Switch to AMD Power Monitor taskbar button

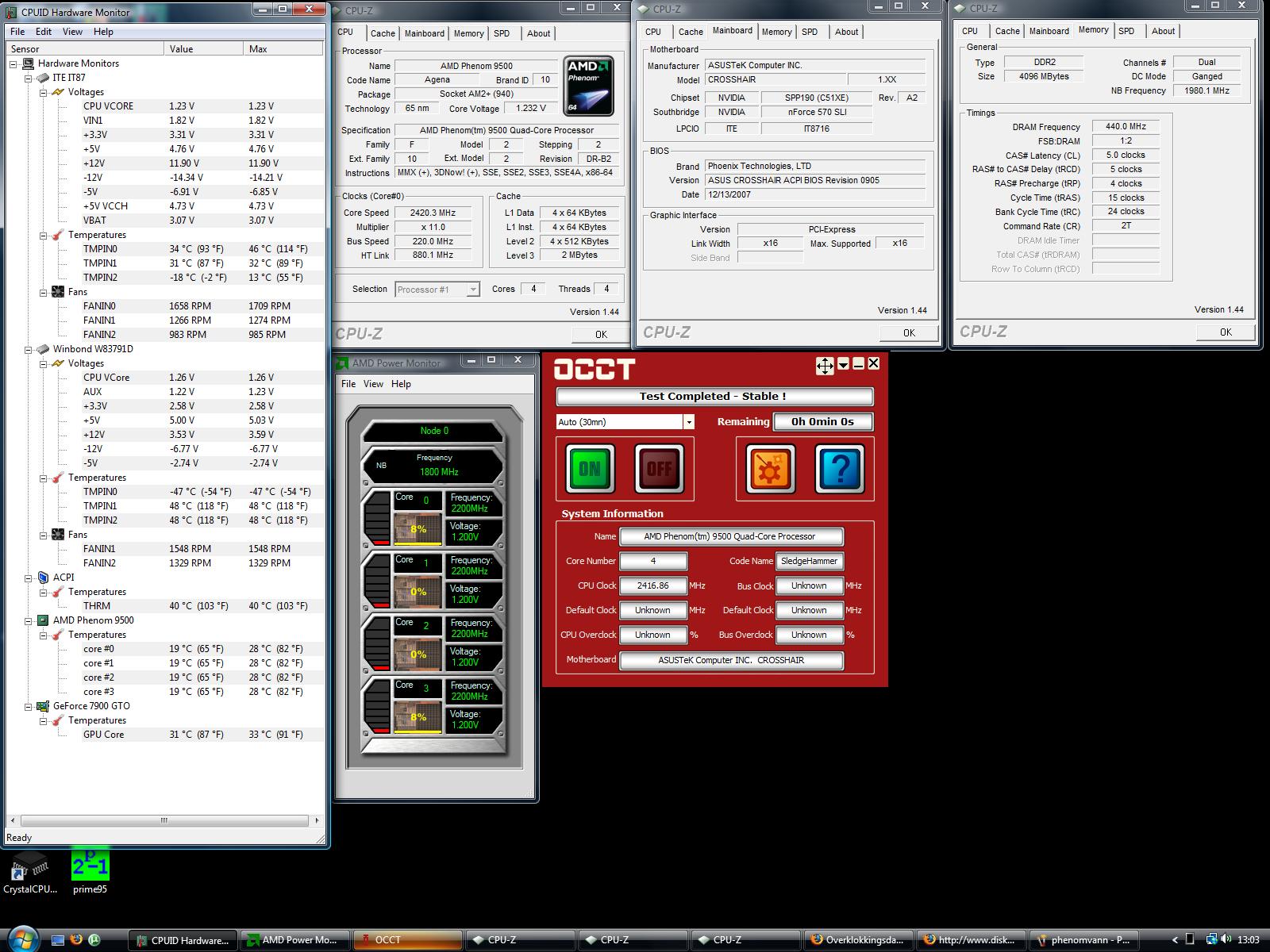pos(294,940)
